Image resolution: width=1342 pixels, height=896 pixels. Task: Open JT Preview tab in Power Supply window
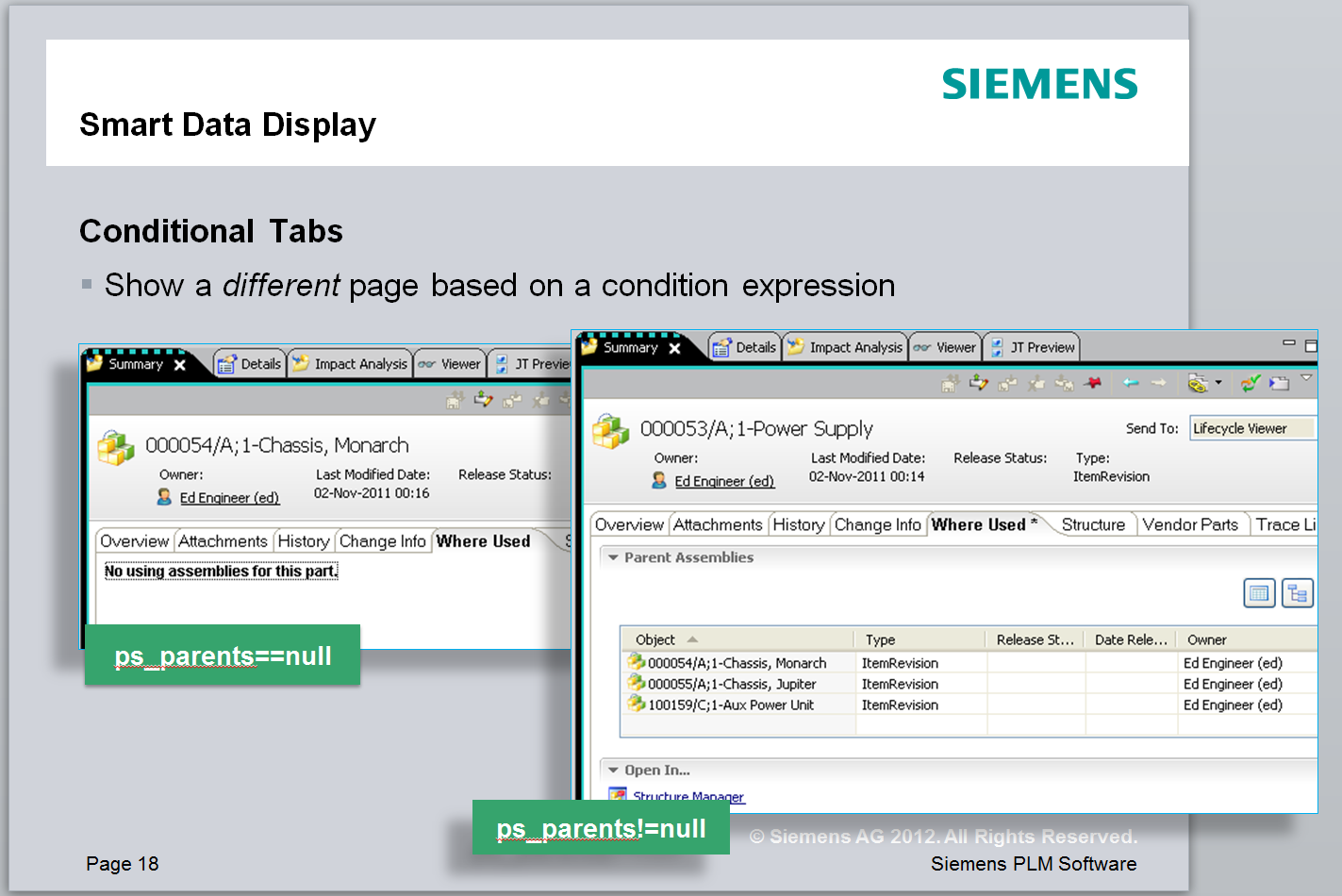1031,347
